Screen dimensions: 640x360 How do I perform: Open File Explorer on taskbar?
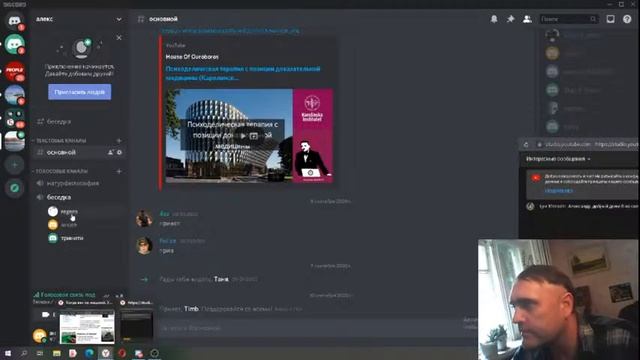(x=57, y=353)
